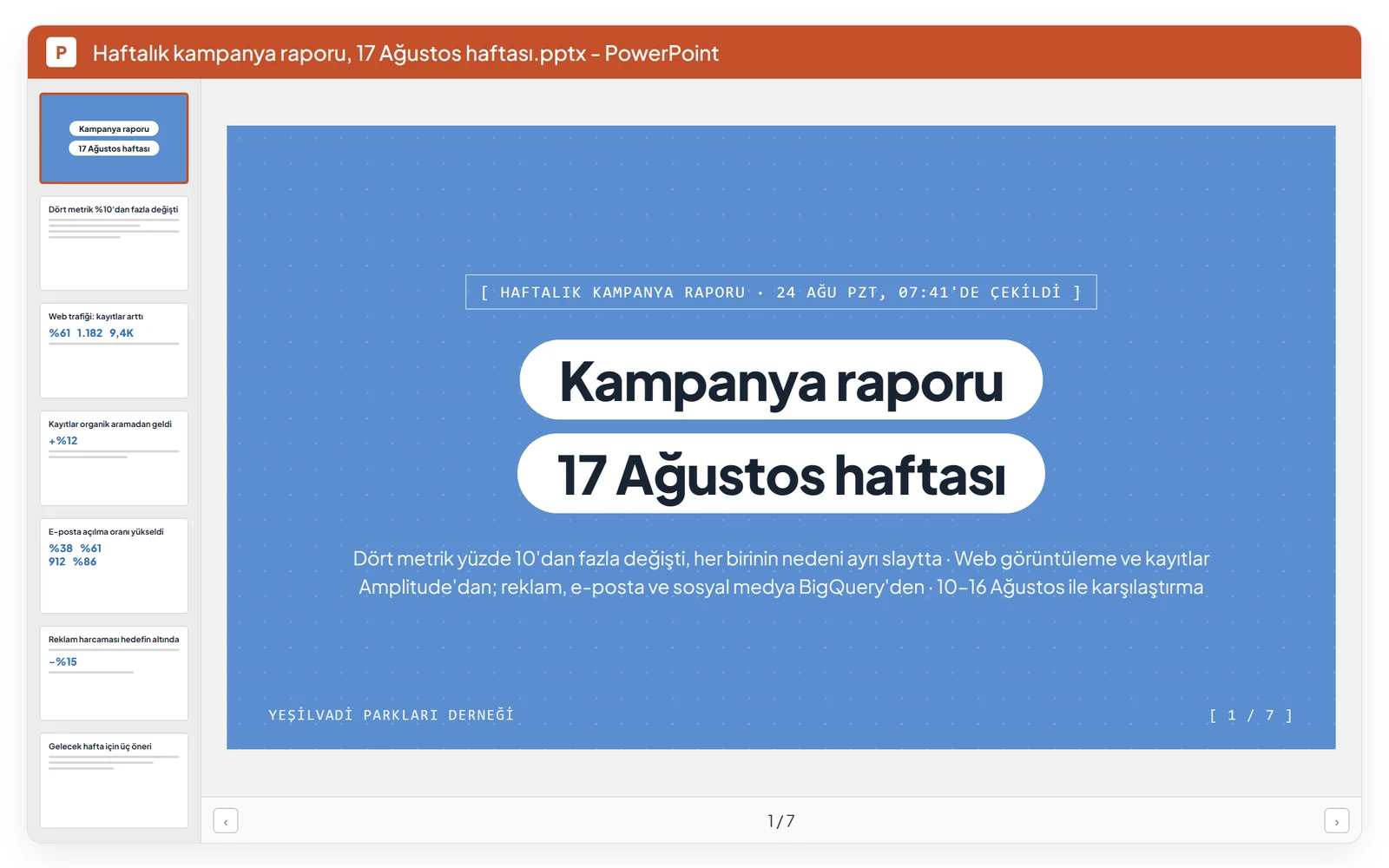Click the '1 / 7' page indicator in bottom bar
1389x868 pixels.
(x=781, y=821)
